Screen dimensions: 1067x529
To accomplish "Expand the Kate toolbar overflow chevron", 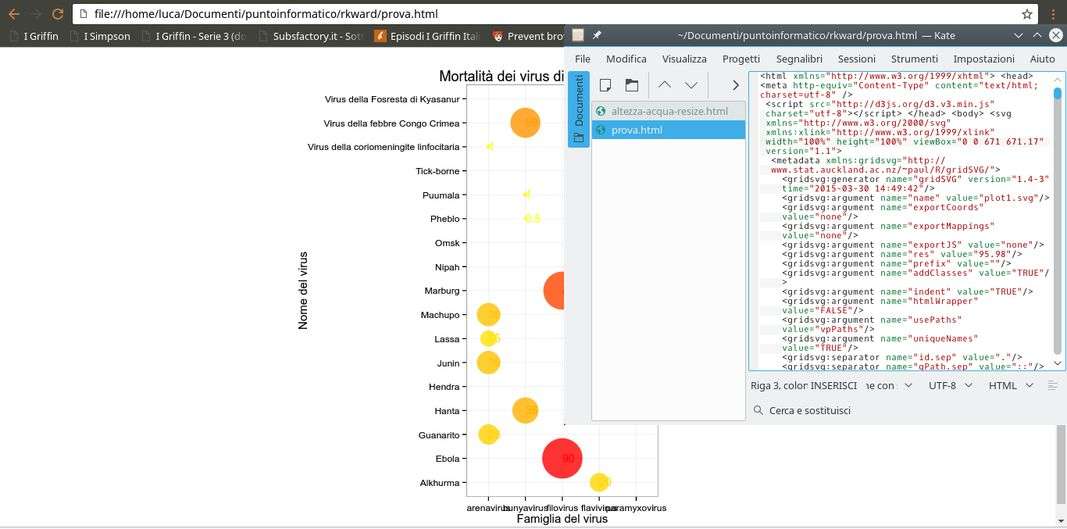I will [x=736, y=85].
